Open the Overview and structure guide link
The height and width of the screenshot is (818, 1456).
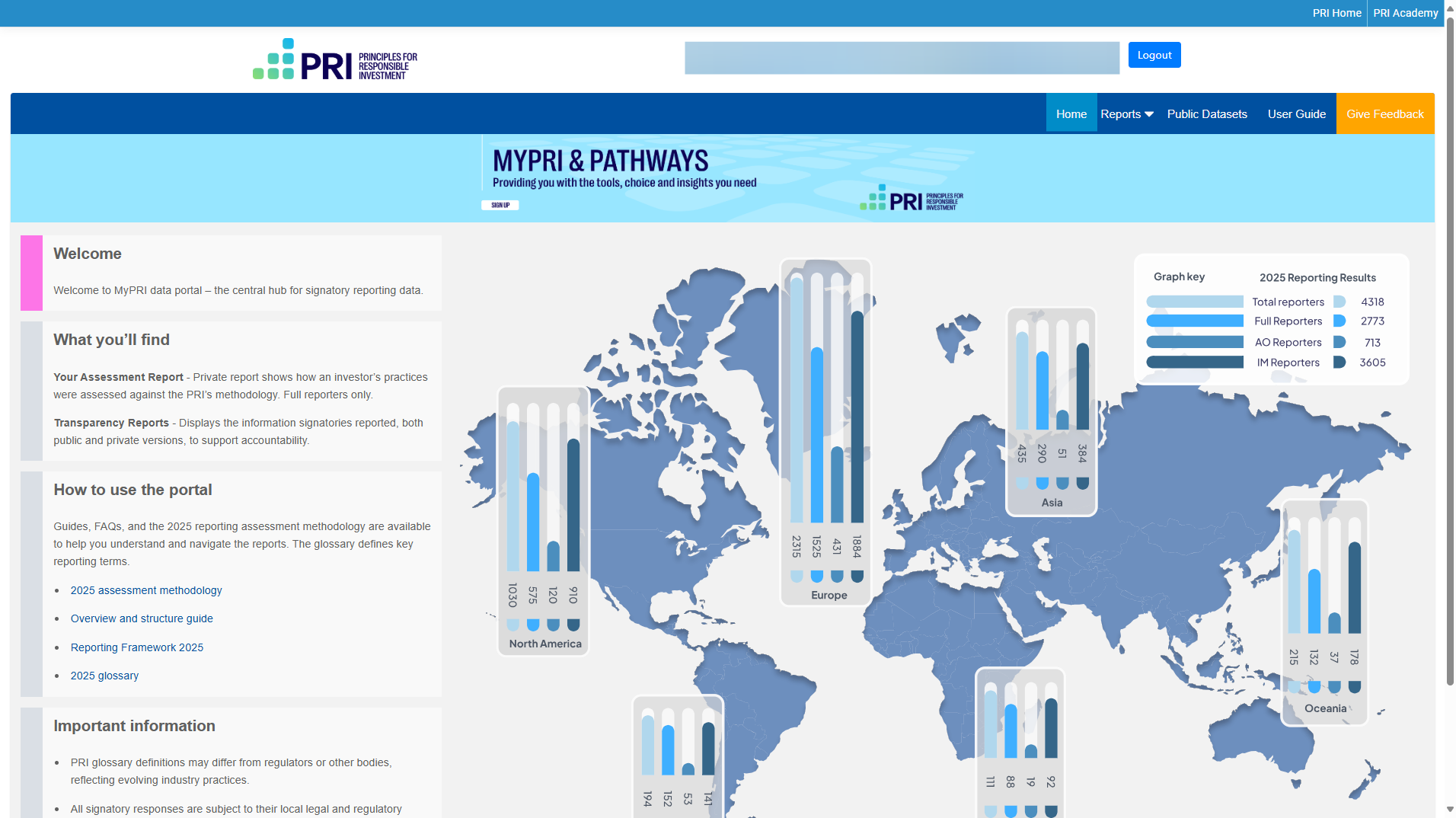point(142,618)
